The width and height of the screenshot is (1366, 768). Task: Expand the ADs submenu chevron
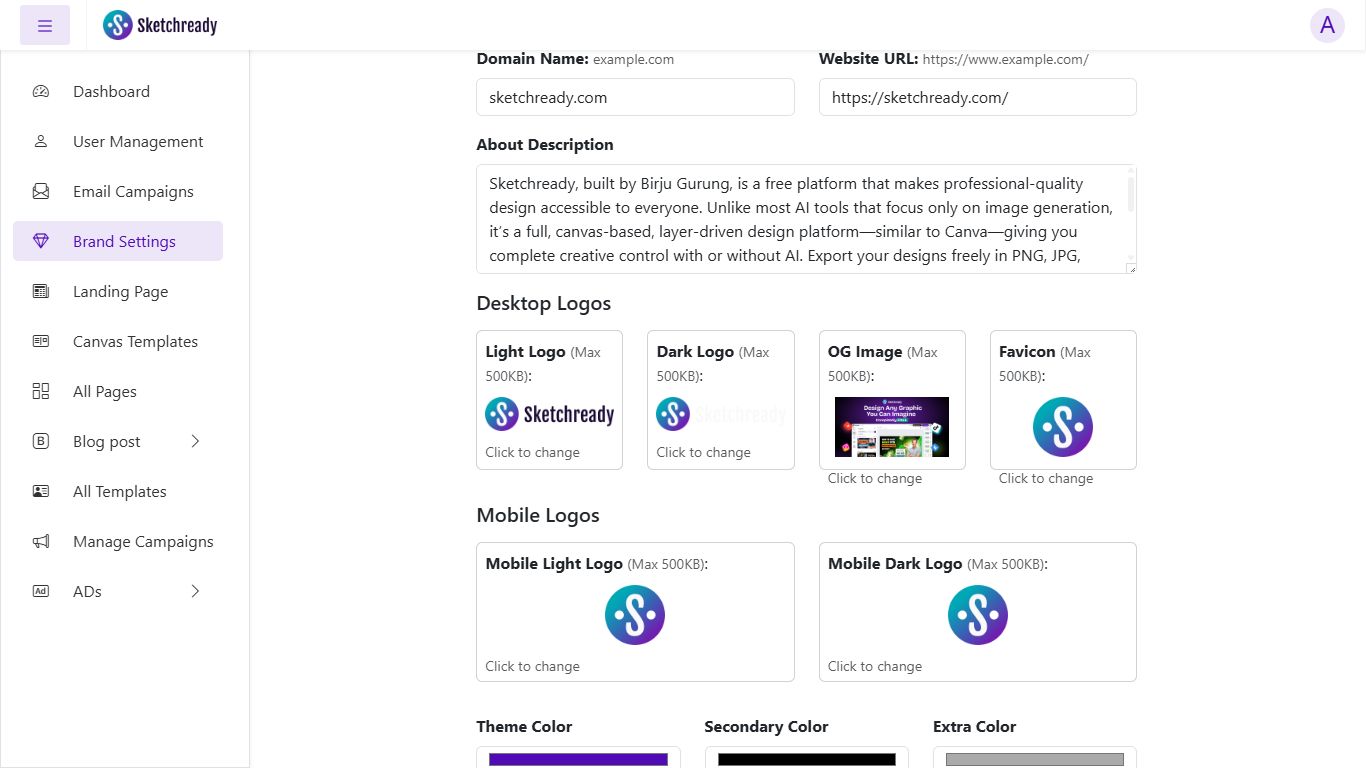click(x=195, y=591)
